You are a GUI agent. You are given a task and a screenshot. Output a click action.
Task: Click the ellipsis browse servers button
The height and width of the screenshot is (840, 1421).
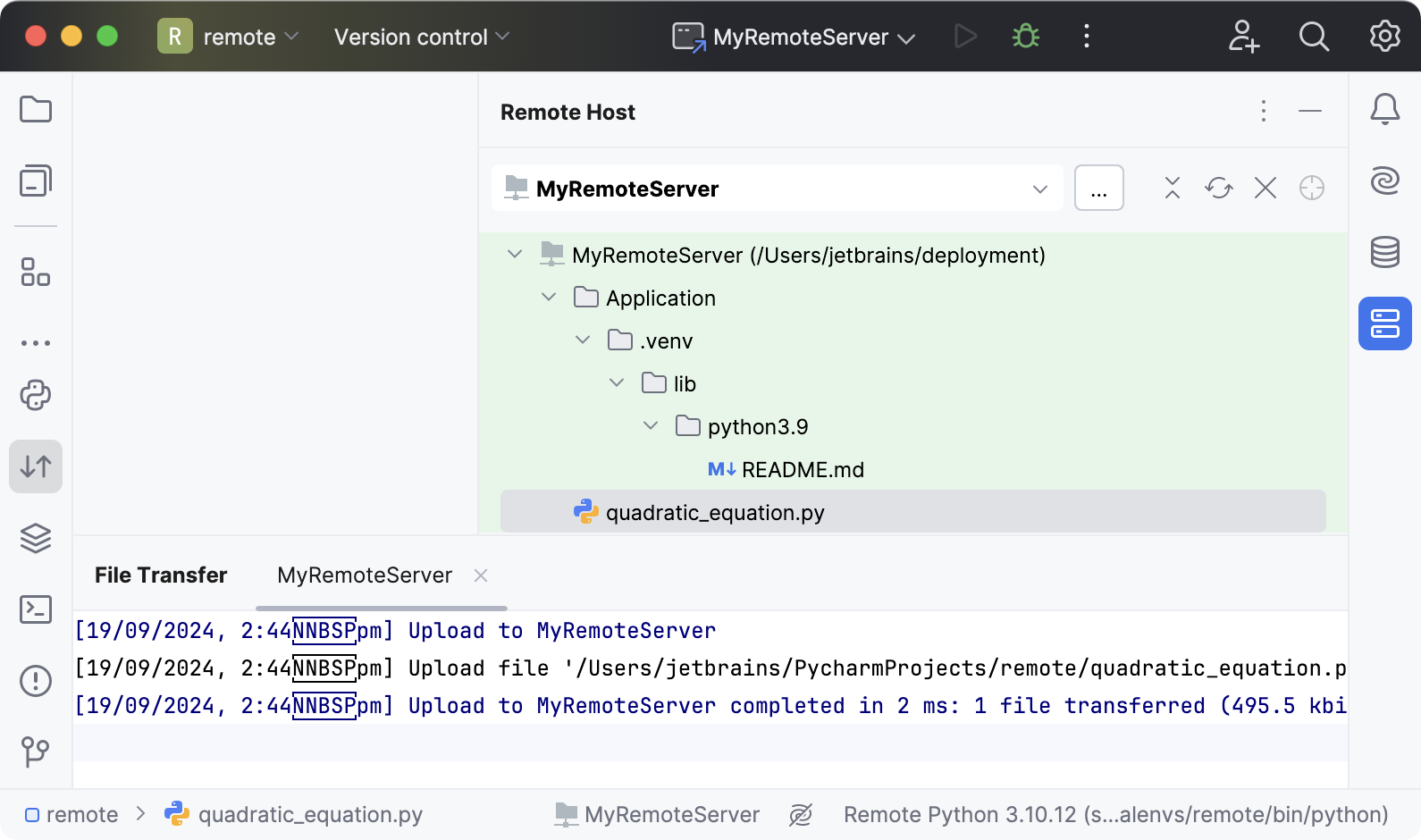click(1098, 189)
